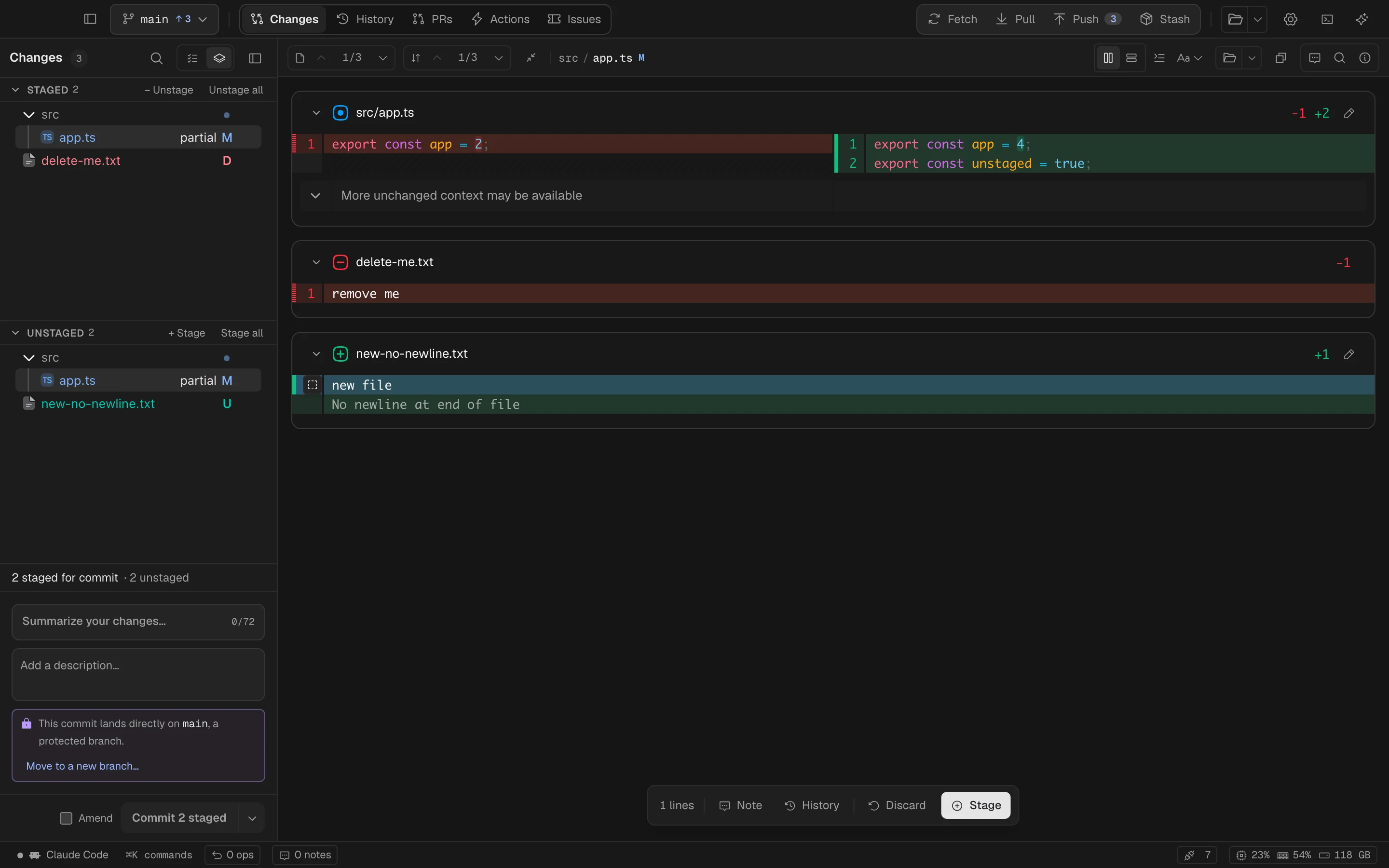The width and height of the screenshot is (1389, 868).
Task: Select delete-me.txt in staged list
Action: tap(138, 161)
